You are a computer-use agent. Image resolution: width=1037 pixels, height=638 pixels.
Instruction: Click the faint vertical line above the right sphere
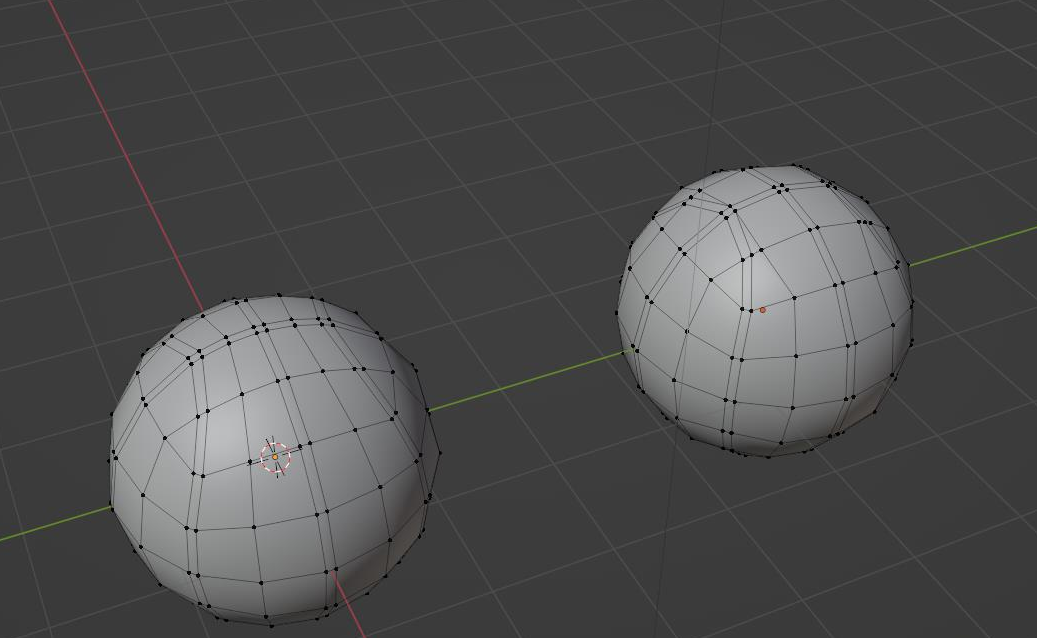coord(713,80)
